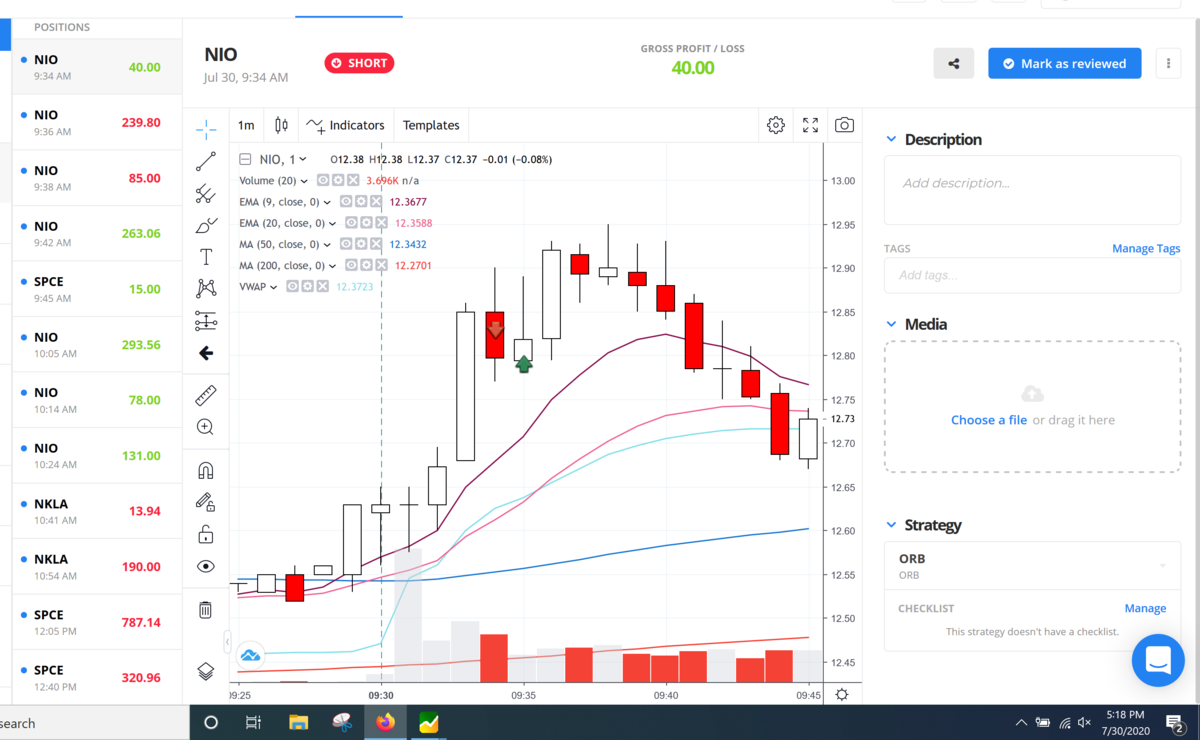Viewport: 1200px width, 740px height.
Task: Open the Manage Tags link
Action: click(1146, 248)
